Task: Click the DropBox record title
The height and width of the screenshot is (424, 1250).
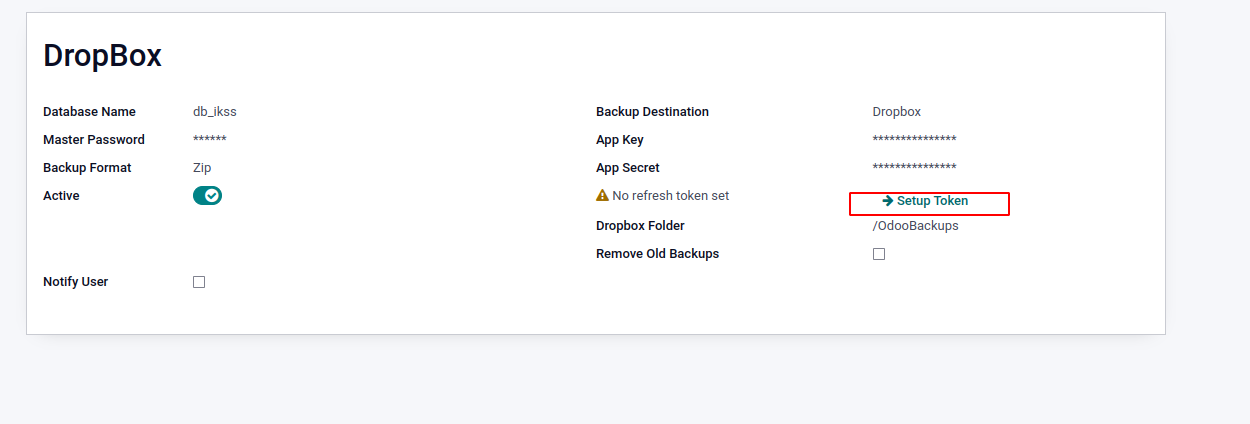Action: point(102,56)
